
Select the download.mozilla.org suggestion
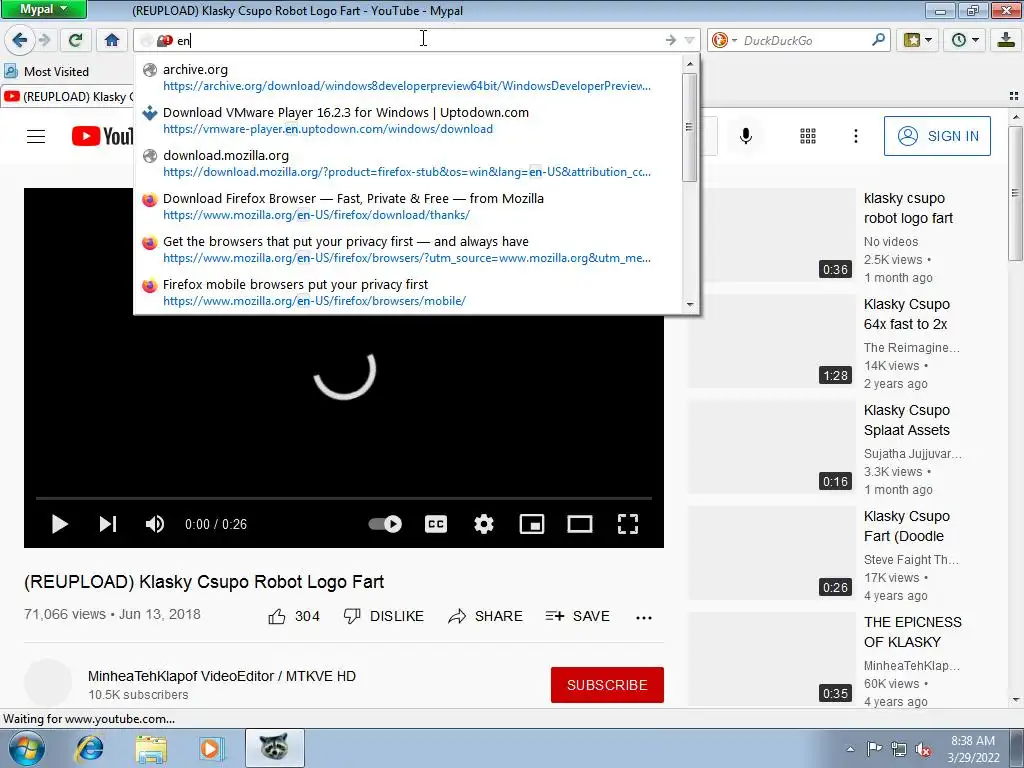tap(408, 163)
